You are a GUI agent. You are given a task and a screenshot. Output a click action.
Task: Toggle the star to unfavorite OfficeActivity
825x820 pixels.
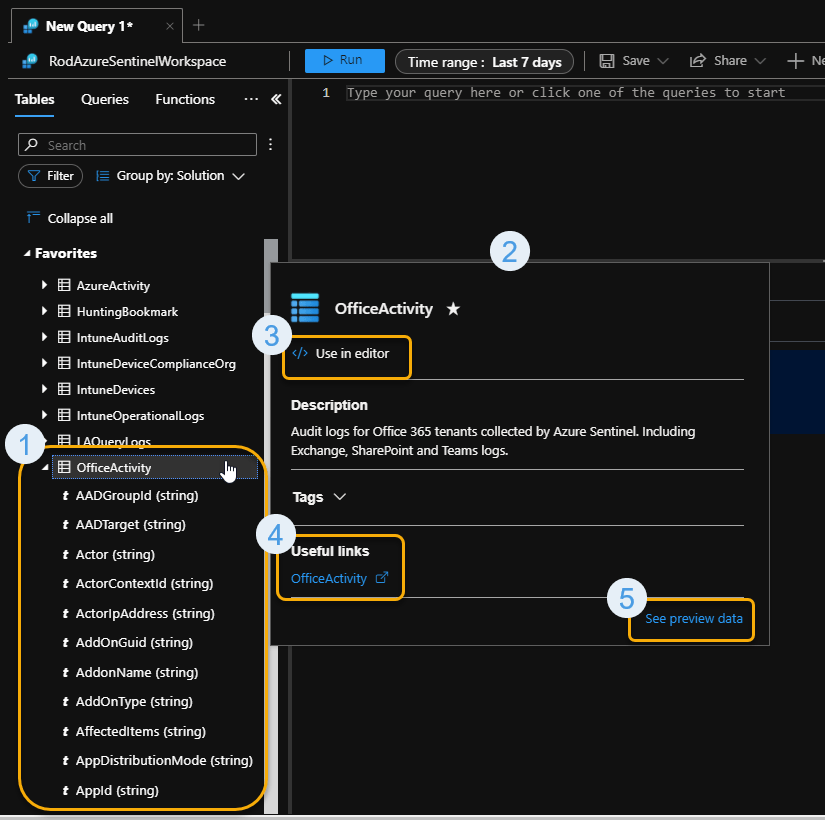pyautogui.click(x=452, y=308)
